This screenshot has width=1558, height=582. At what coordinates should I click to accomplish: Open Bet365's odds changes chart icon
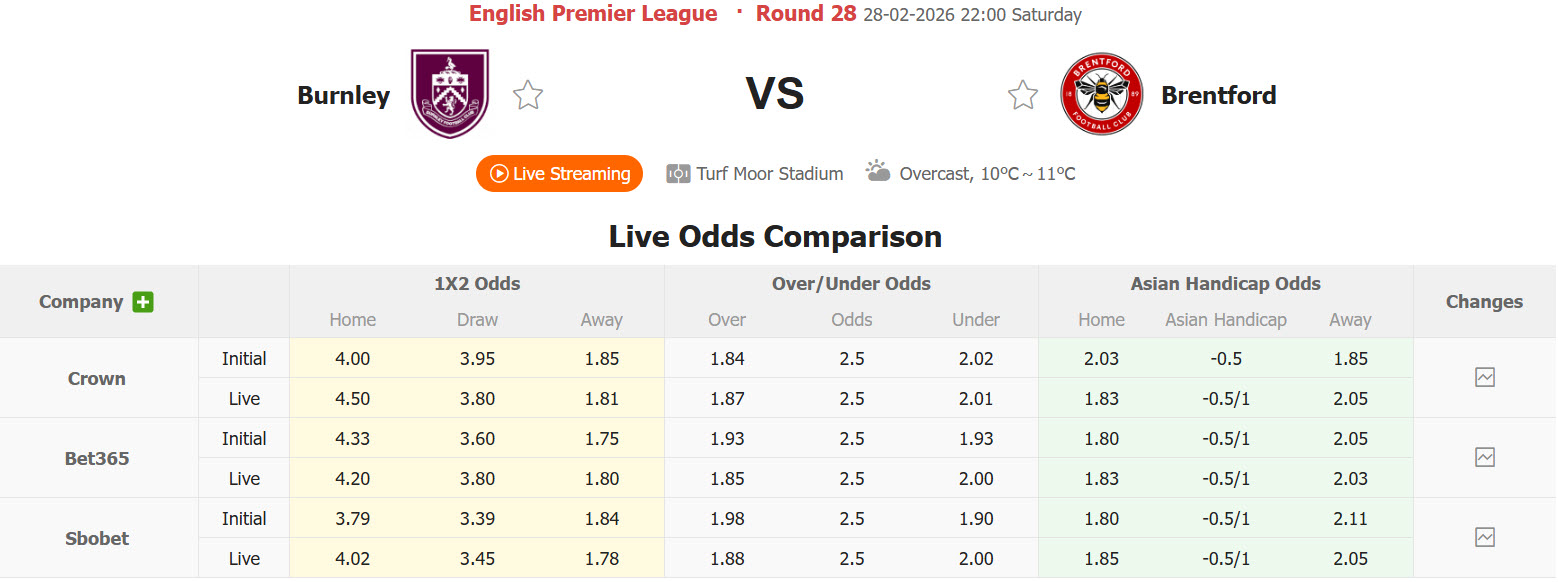pos(1484,457)
